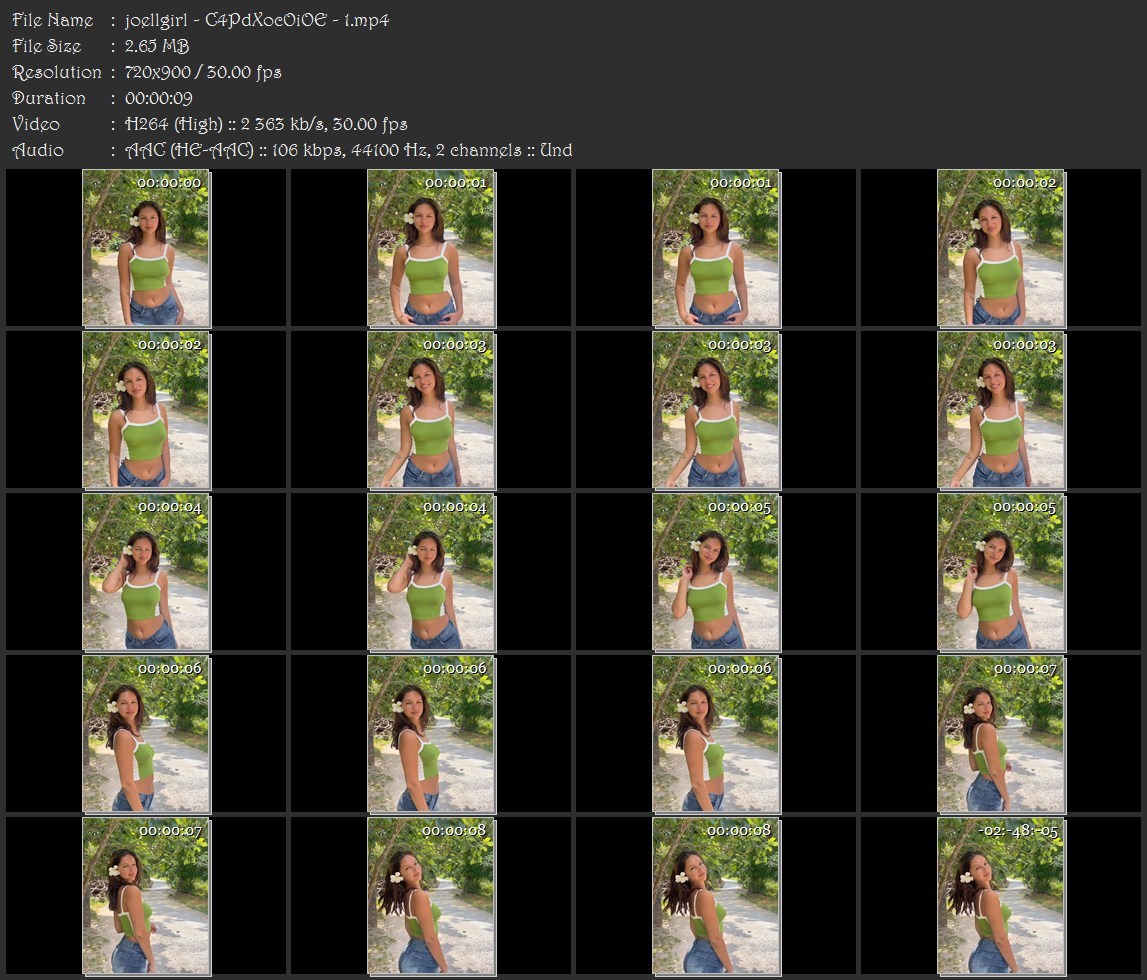Viewport: 1147px width, 980px height.
Task: Select the first thumbnail stamped 00:00:01
Action: click(432, 248)
